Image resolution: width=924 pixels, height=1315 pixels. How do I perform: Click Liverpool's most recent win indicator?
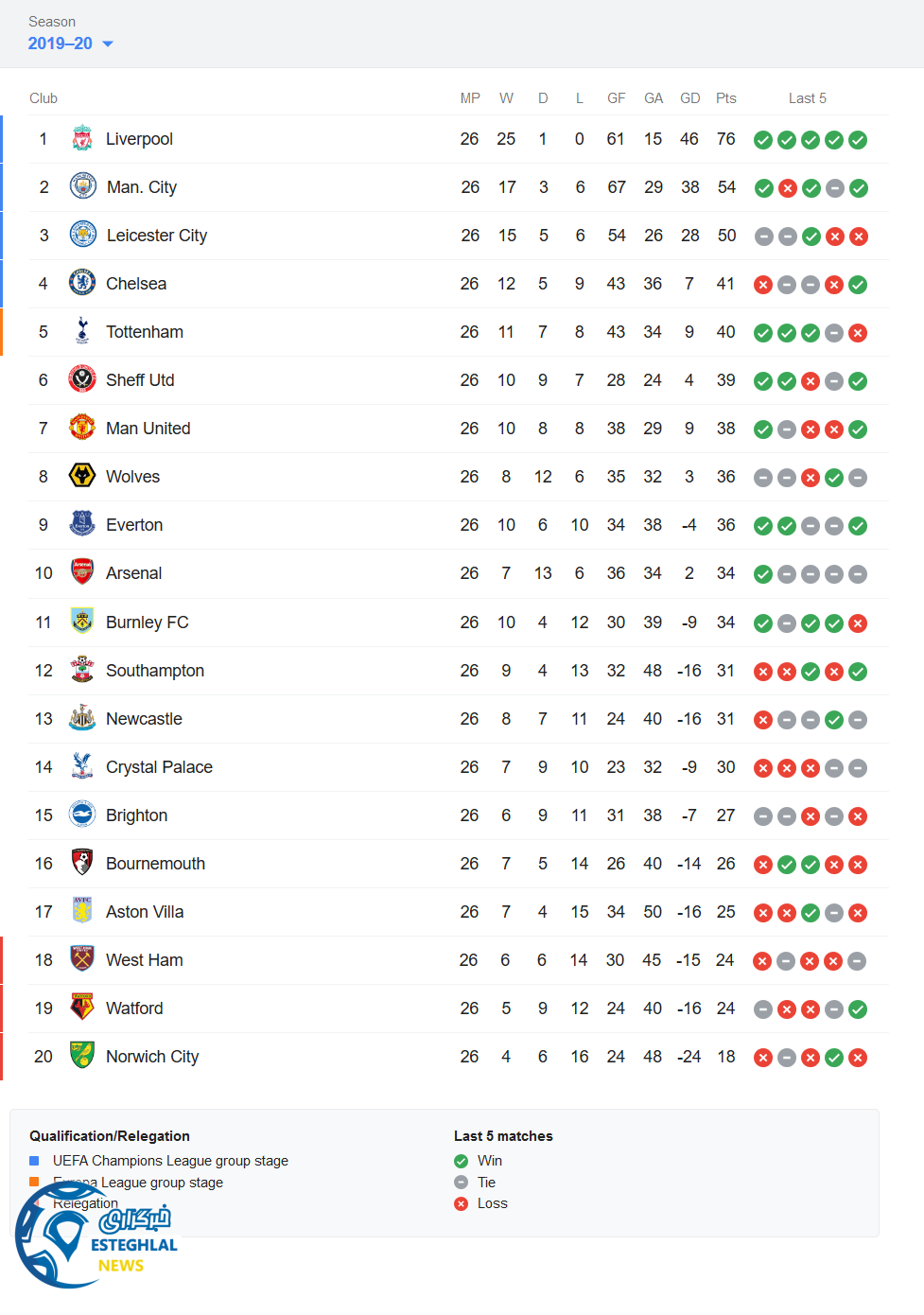[858, 140]
